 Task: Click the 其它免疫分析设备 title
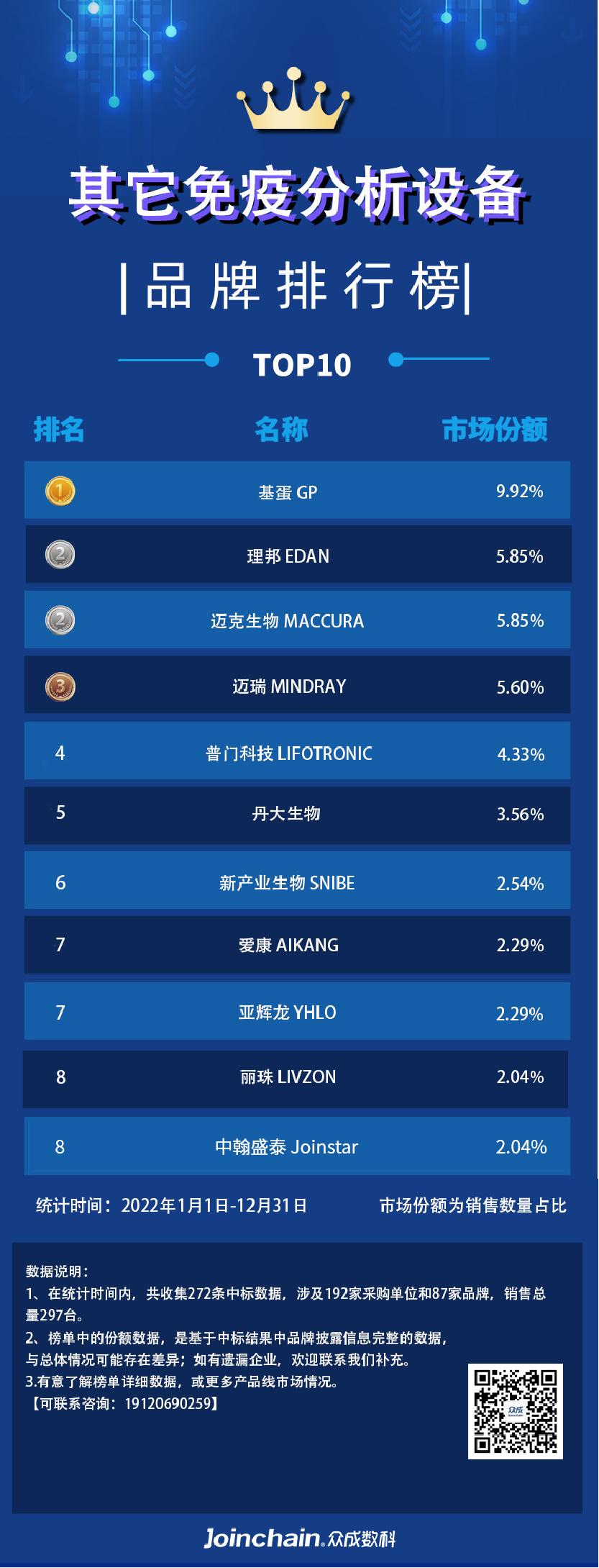click(x=298, y=193)
